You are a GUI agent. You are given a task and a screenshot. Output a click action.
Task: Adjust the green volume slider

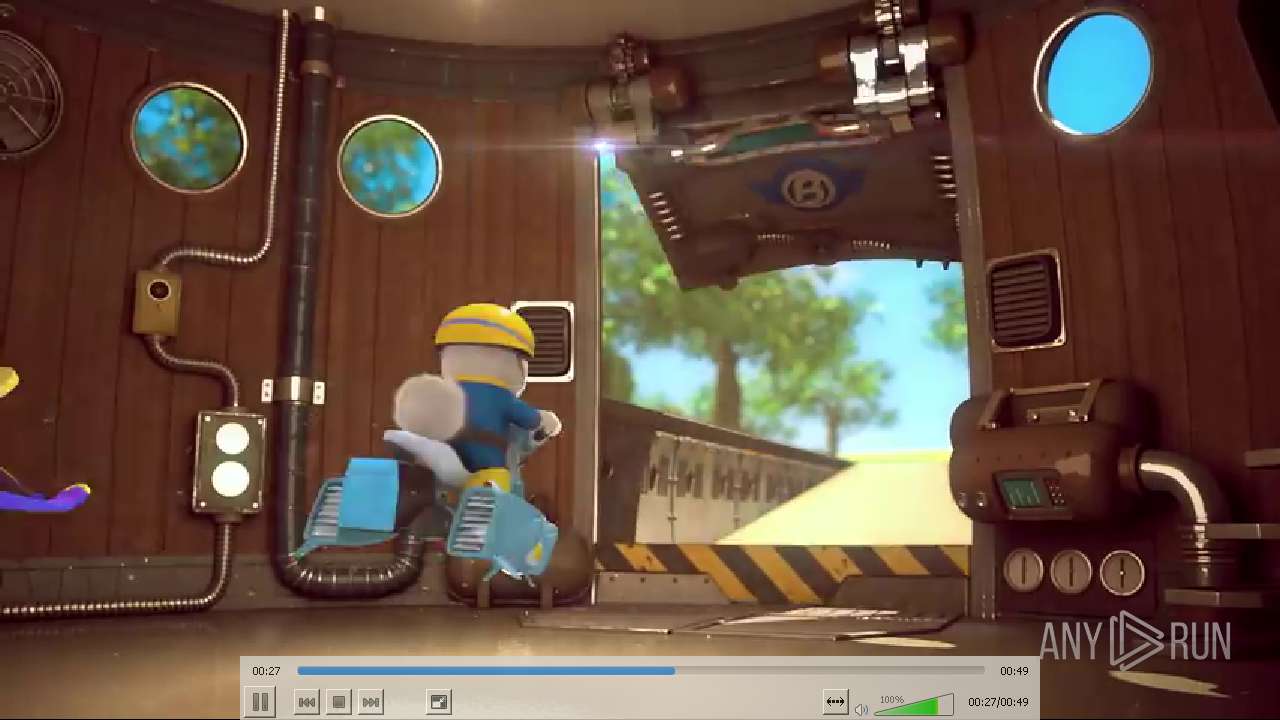914,705
